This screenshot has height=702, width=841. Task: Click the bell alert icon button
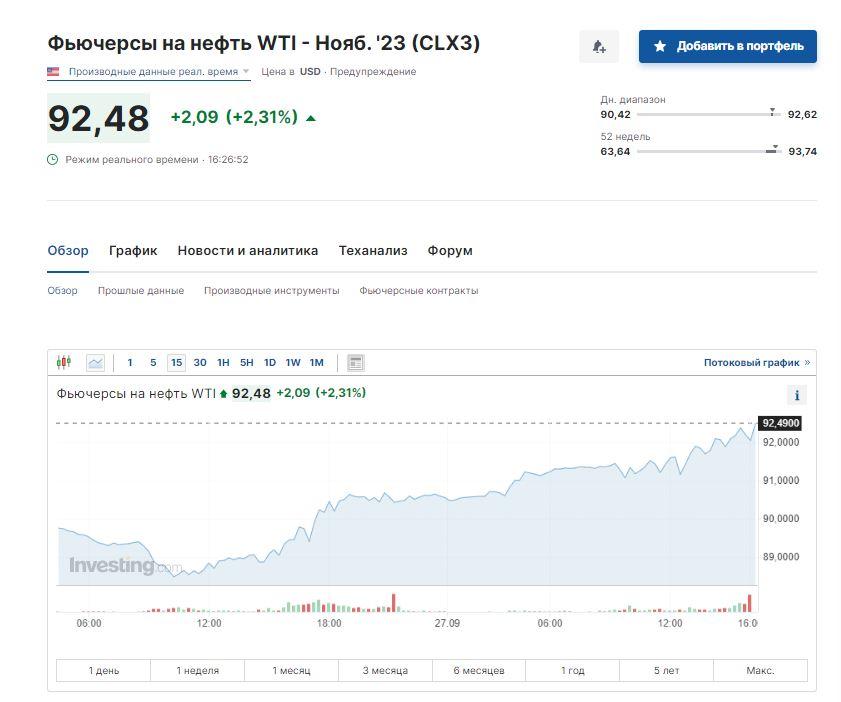[x=599, y=46]
